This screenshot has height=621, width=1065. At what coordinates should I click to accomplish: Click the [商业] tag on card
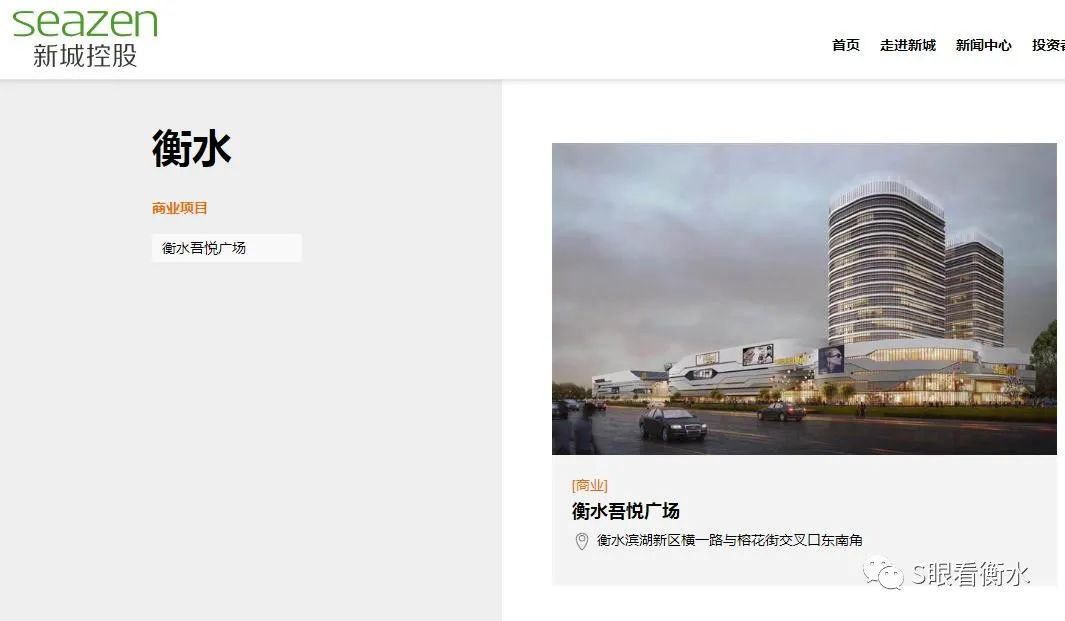pyautogui.click(x=590, y=485)
